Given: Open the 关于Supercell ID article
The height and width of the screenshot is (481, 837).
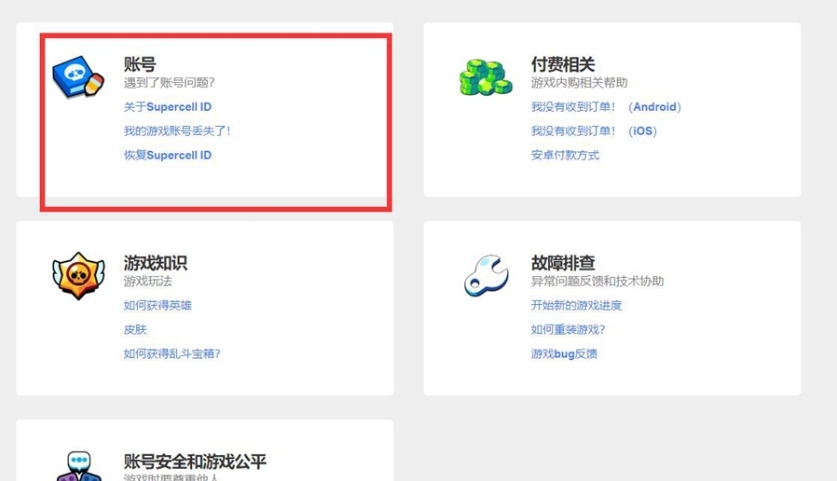Looking at the screenshot, I should click(167, 107).
